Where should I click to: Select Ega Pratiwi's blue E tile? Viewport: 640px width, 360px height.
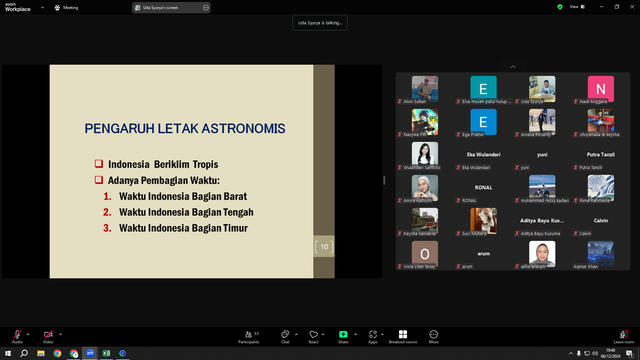click(483, 123)
